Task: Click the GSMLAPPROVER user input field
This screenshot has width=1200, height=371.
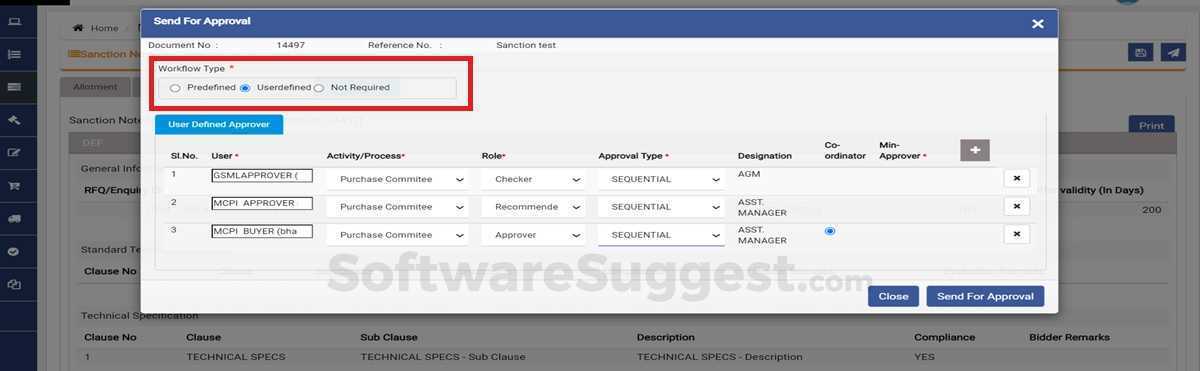Action: [x=262, y=176]
